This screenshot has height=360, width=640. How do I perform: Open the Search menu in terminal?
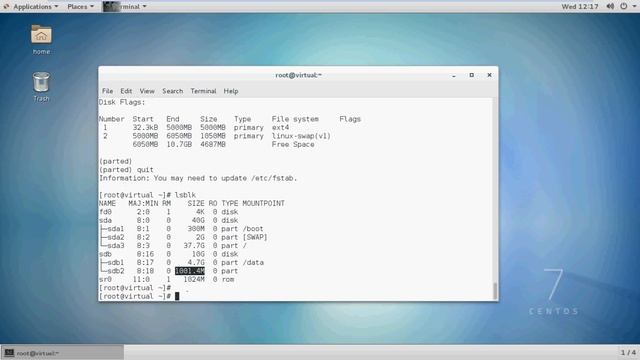[x=173, y=91]
